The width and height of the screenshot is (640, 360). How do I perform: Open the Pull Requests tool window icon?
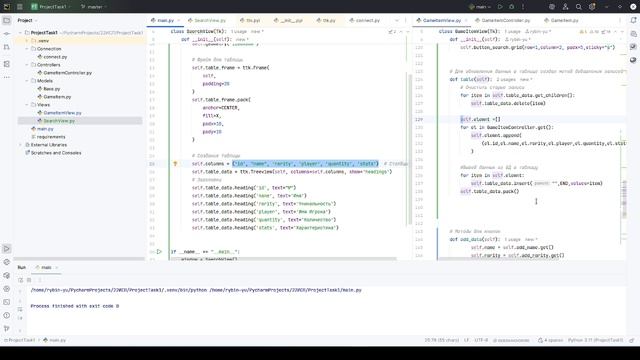[x=7, y=48]
